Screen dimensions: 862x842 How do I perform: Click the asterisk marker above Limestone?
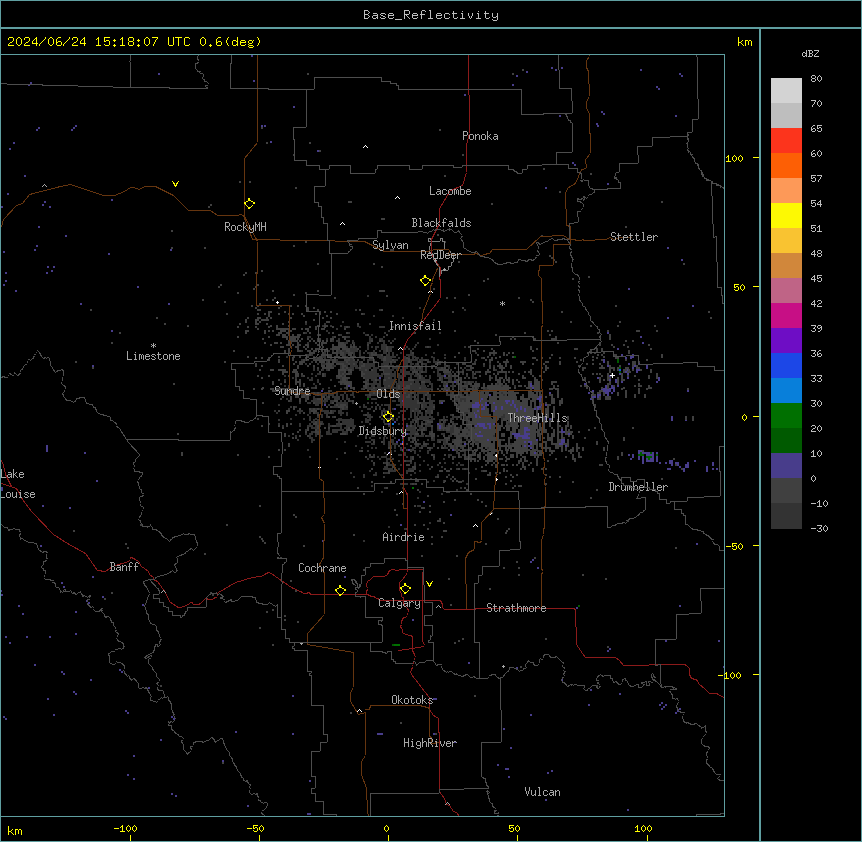(x=153, y=346)
